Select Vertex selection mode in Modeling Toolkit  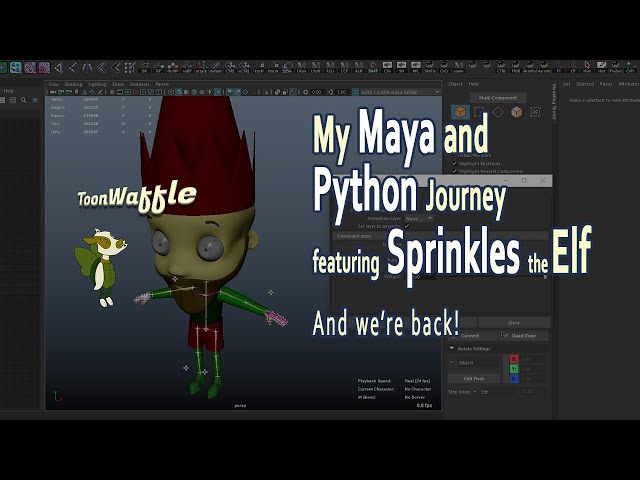point(479,111)
